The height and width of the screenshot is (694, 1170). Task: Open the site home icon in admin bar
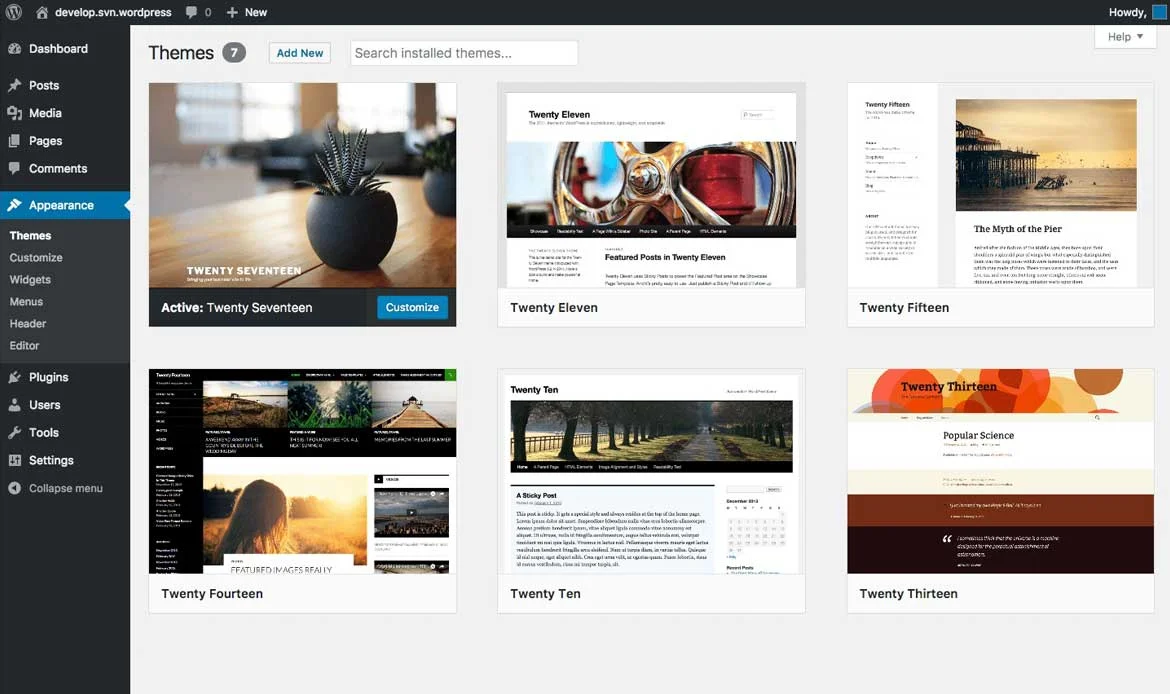(x=42, y=12)
